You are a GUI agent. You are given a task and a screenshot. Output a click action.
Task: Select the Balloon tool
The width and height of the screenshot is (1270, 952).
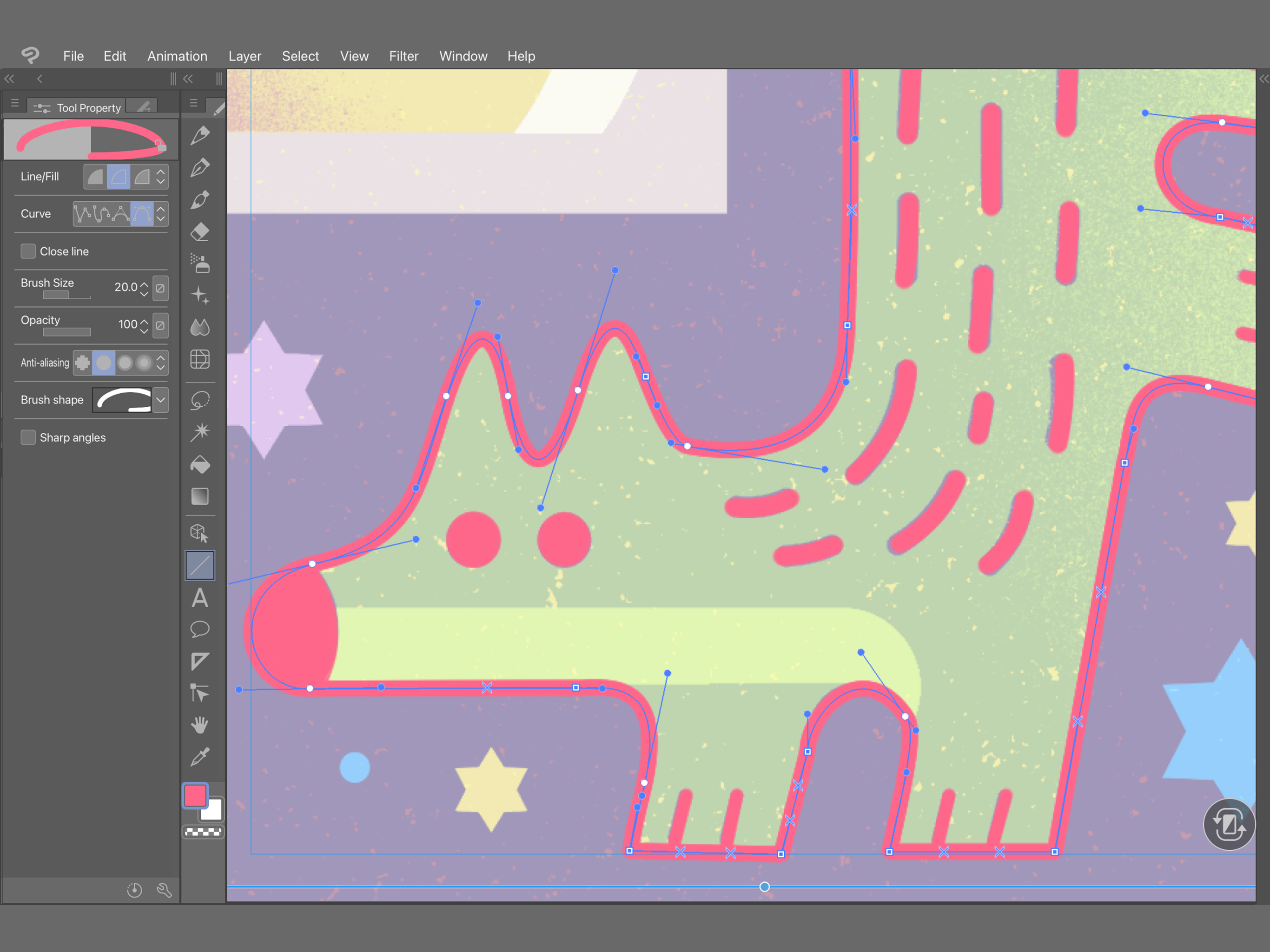click(x=200, y=629)
